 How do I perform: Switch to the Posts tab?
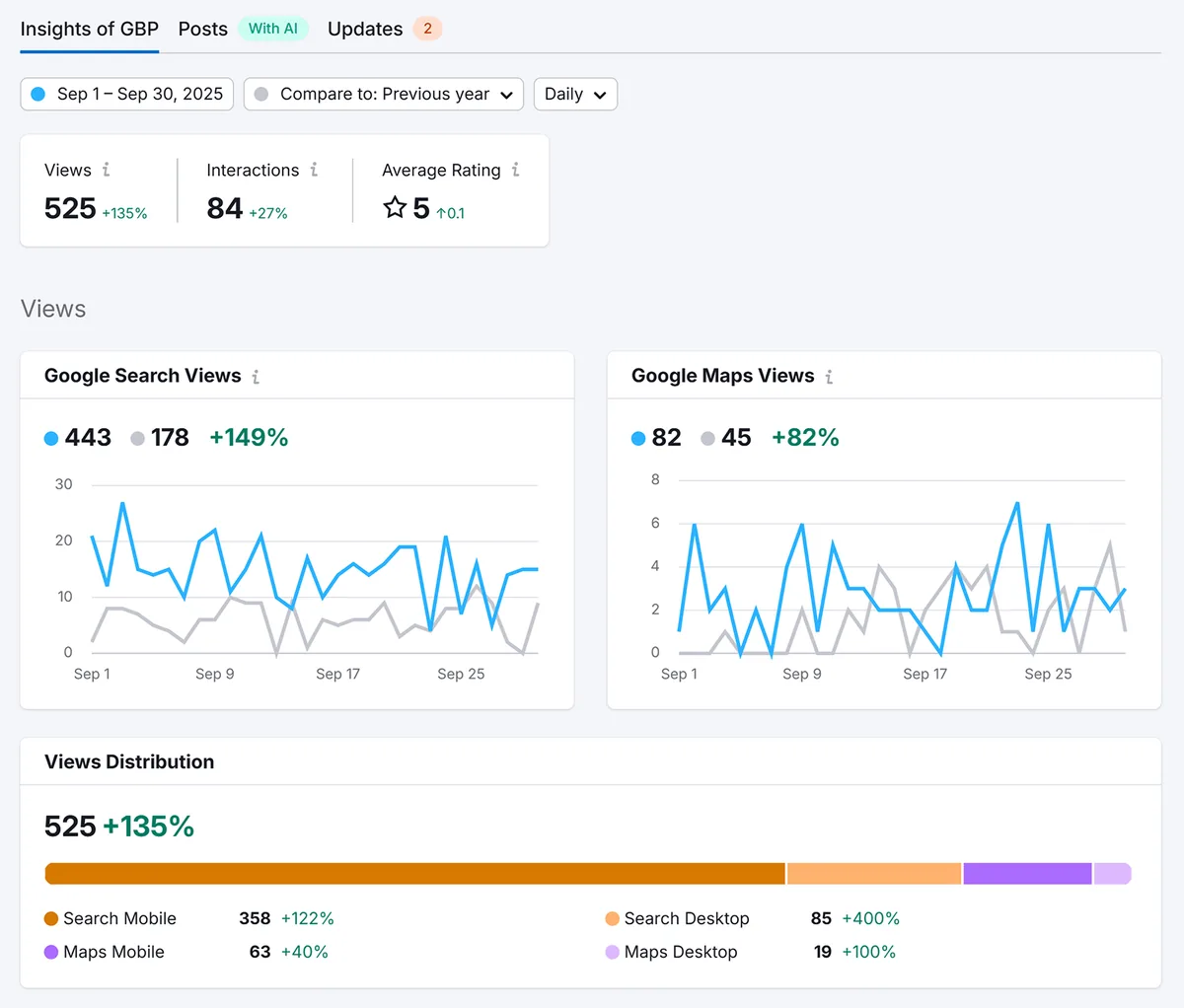(203, 29)
